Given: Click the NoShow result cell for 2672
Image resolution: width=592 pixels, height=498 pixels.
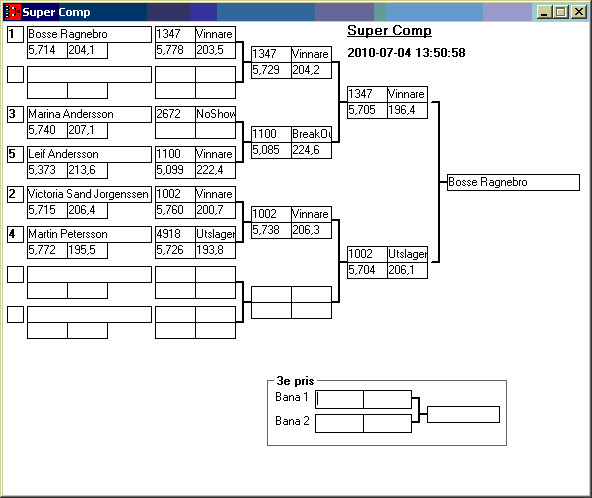Looking at the screenshot, I should click(216, 114).
